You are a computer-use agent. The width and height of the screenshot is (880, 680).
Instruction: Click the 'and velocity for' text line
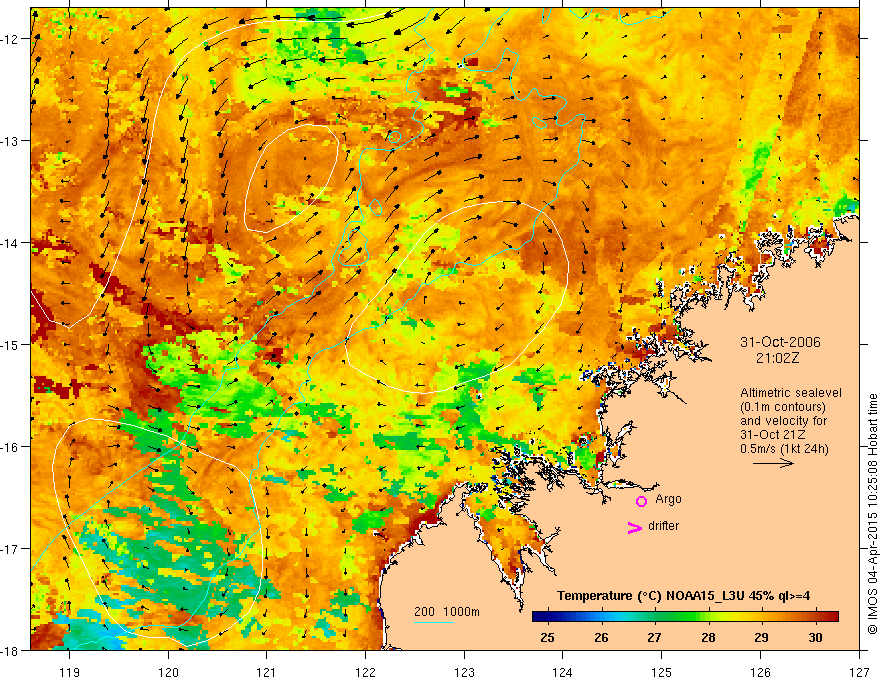tap(783, 421)
